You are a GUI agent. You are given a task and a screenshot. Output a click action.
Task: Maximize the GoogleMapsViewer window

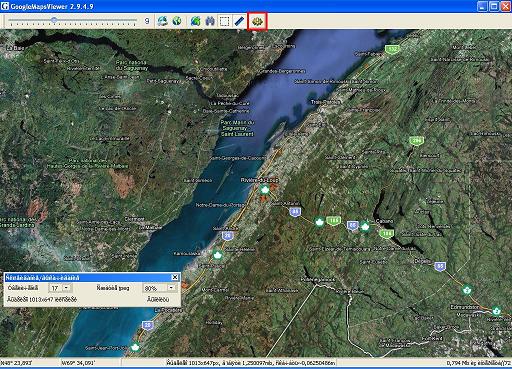494,6
